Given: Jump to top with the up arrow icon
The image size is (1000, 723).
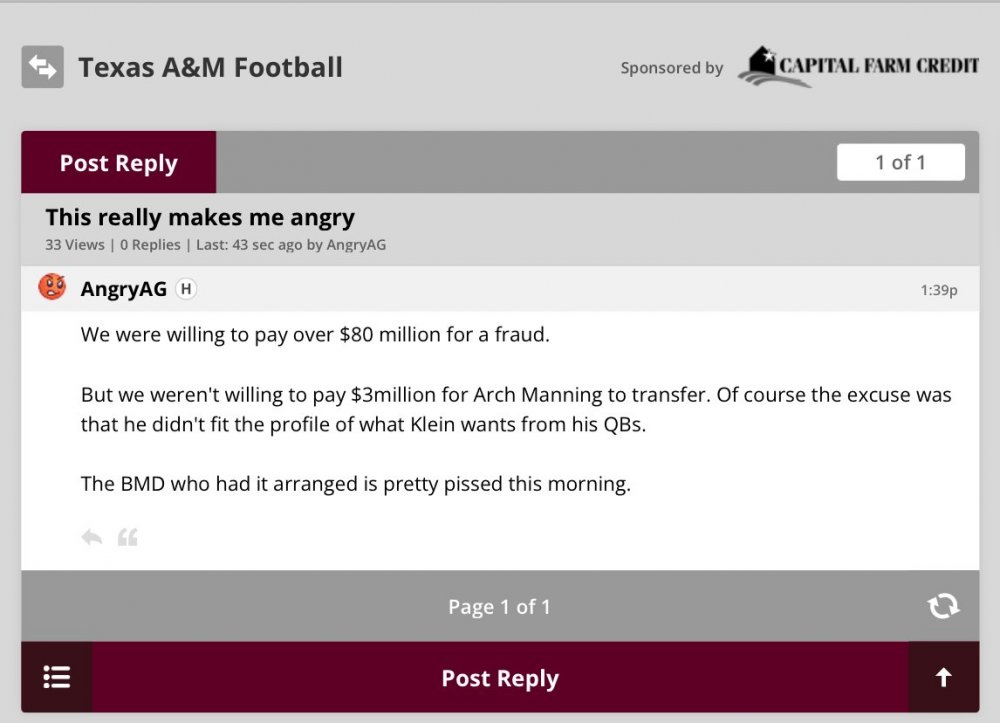Looking at the screenshot, I should point(943,677).
